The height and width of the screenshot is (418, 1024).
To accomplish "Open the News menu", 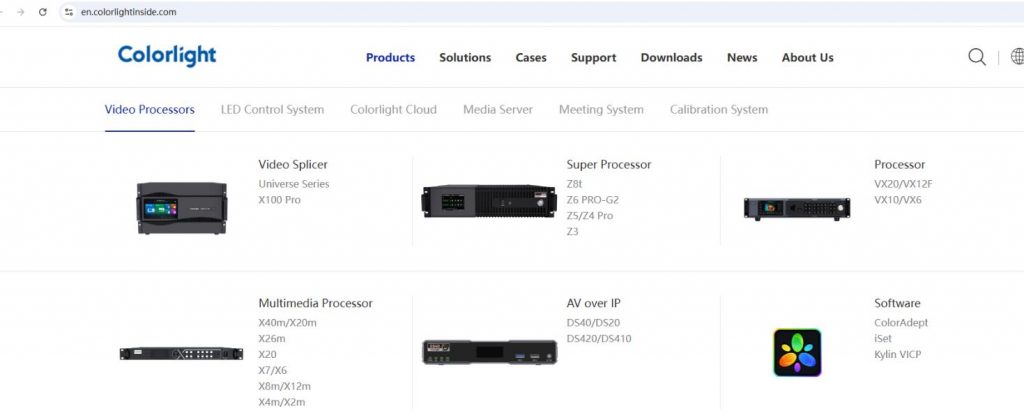I will (742, 57).
